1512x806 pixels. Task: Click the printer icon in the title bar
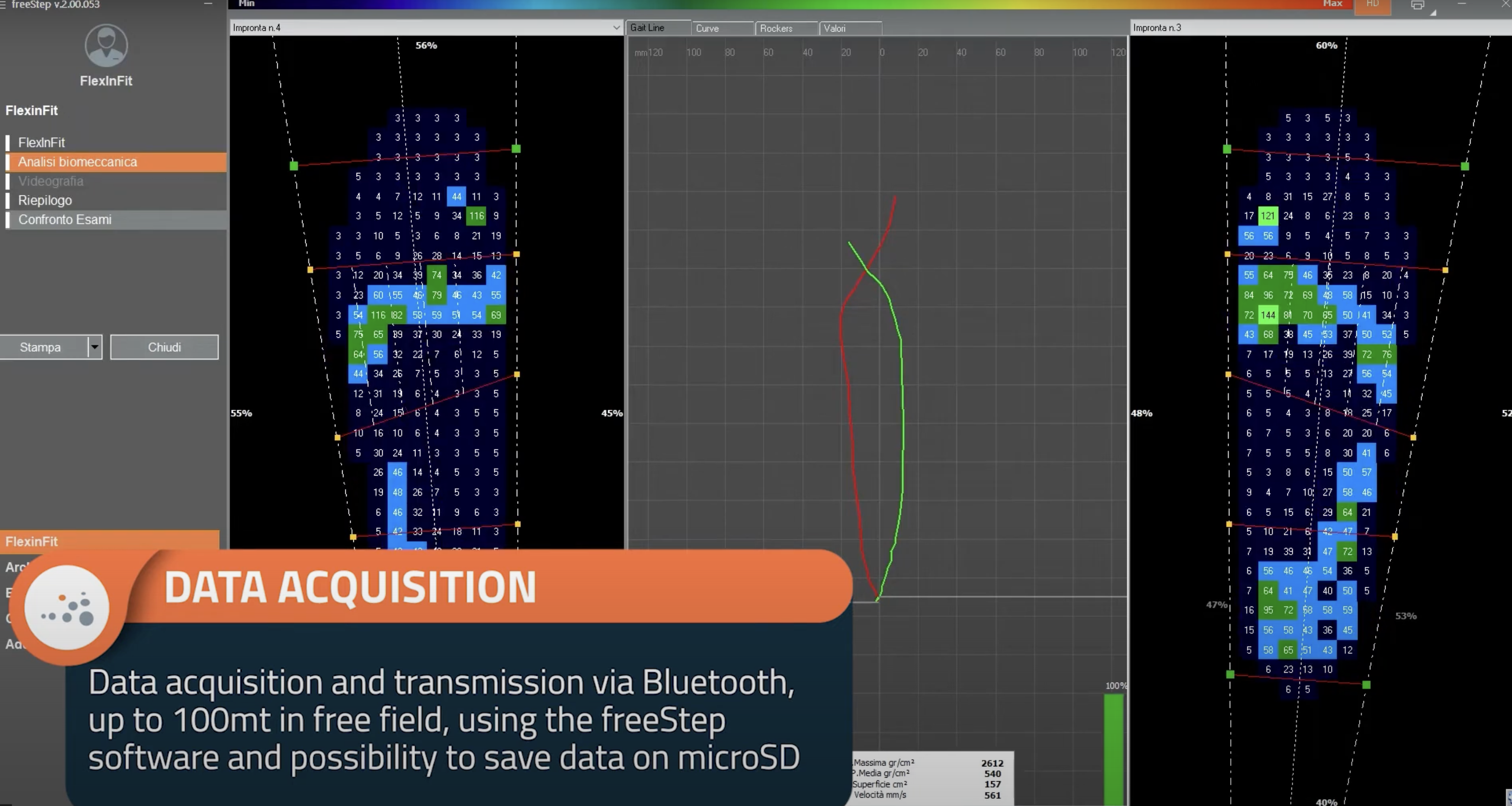1417,5
